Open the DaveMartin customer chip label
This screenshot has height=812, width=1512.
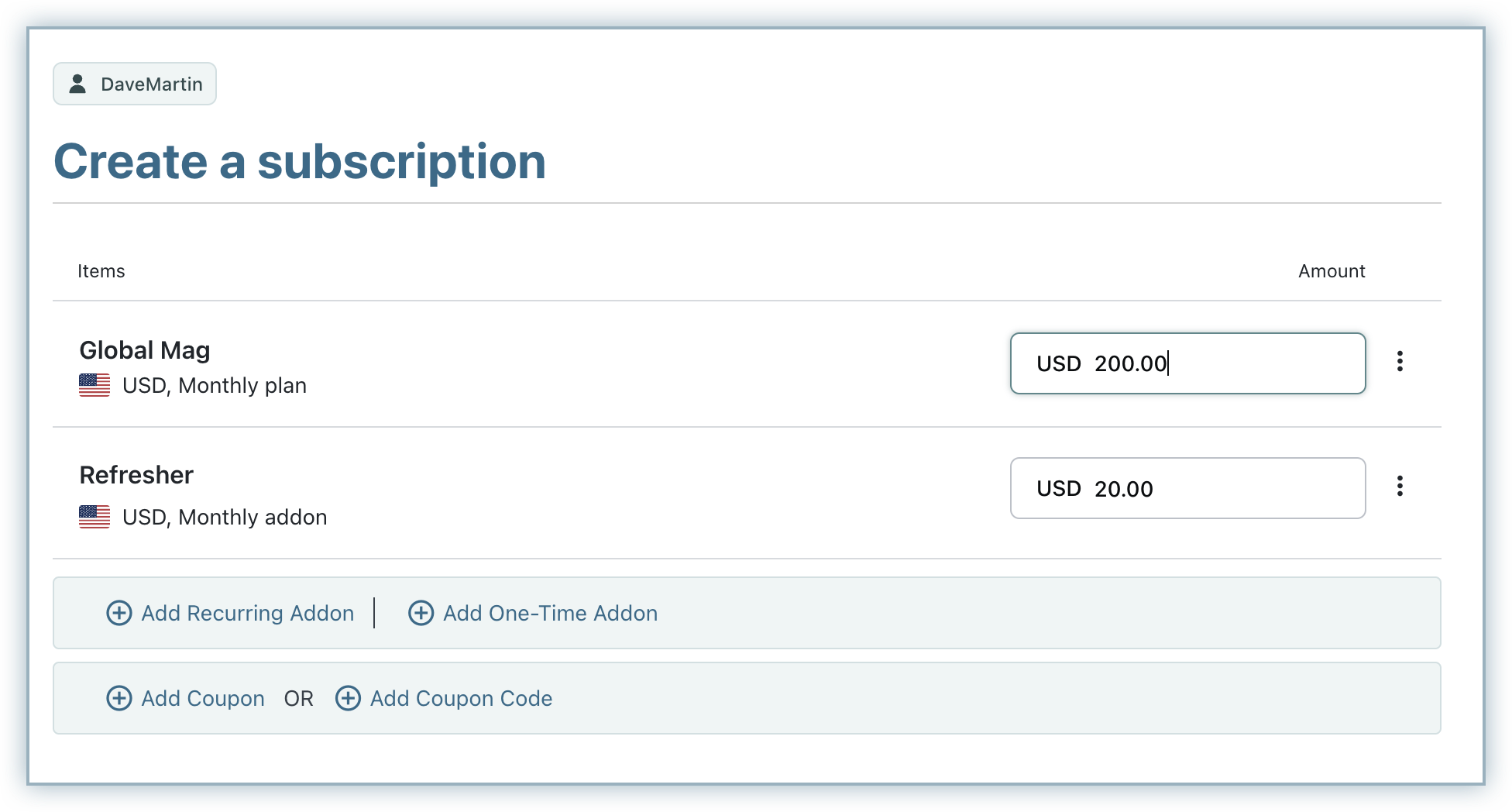point(152,84)
